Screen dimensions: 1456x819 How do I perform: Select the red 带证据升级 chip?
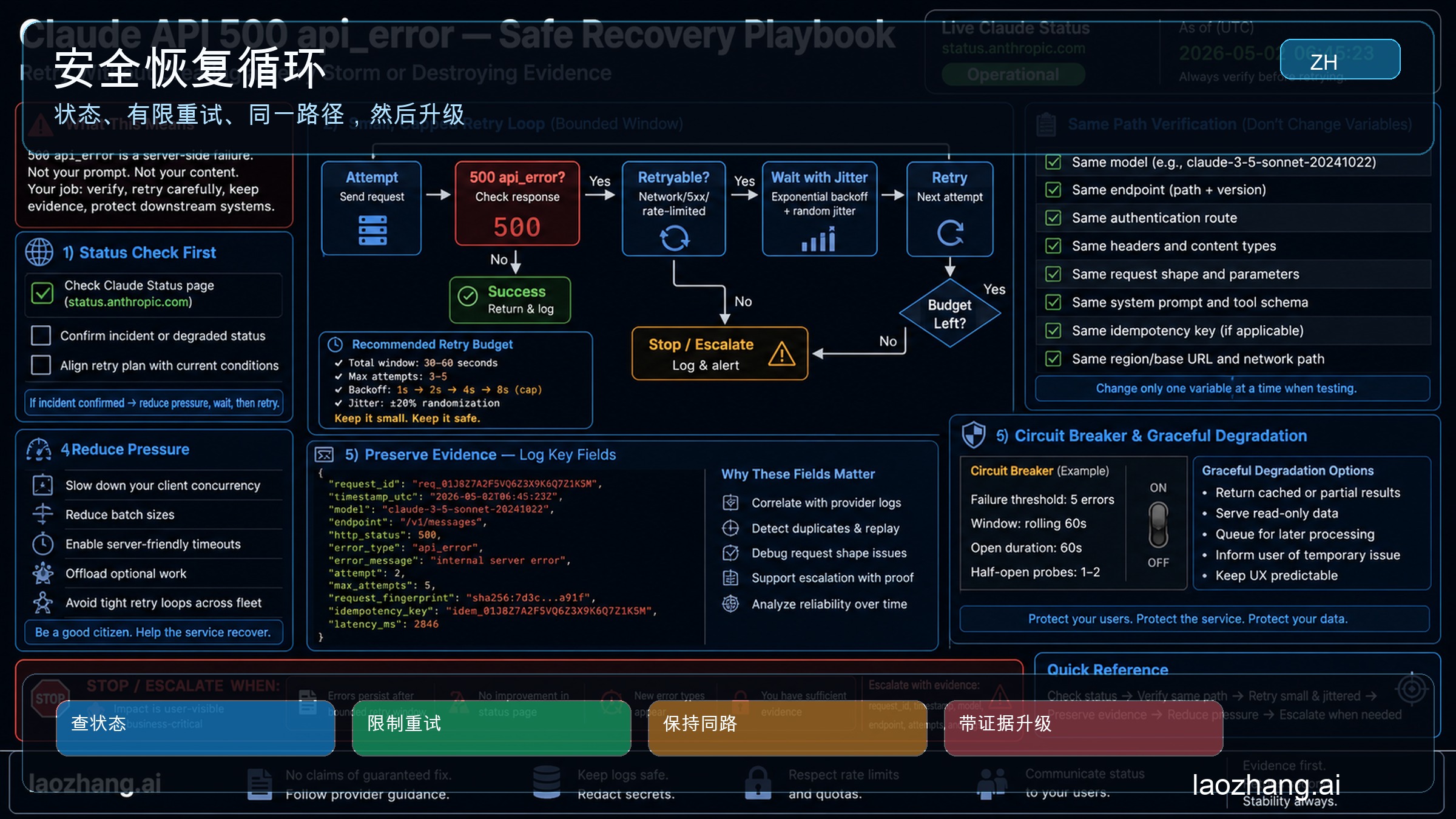coord(1084,728)
